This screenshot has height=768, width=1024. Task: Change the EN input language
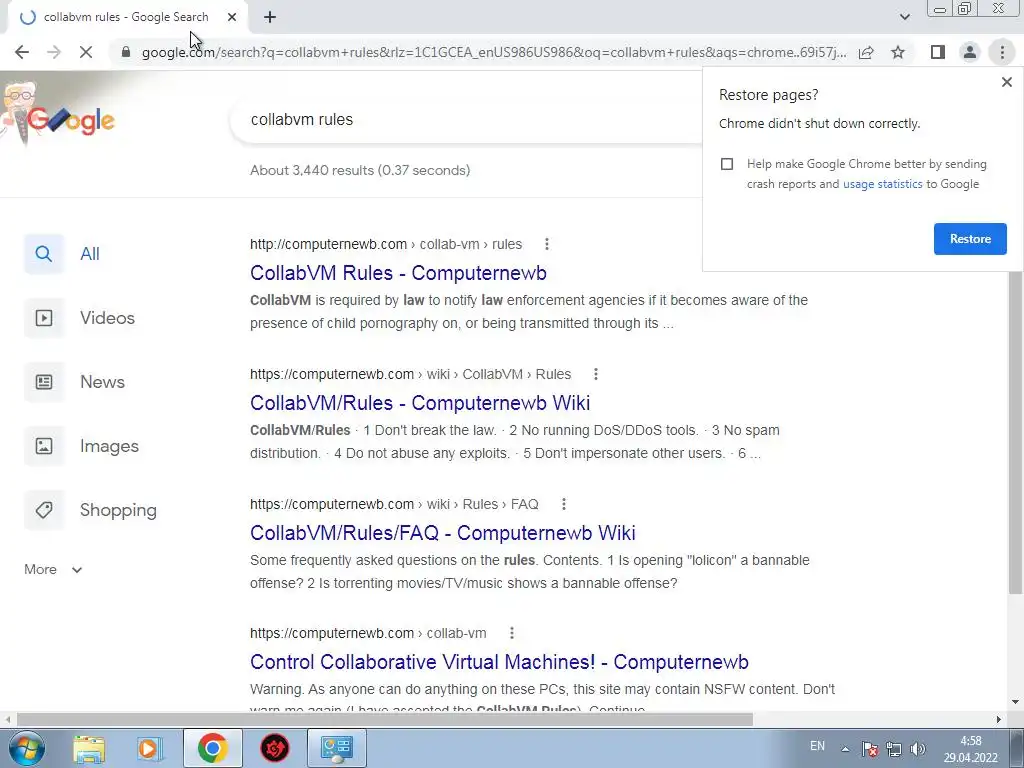(x=817, y=746)
